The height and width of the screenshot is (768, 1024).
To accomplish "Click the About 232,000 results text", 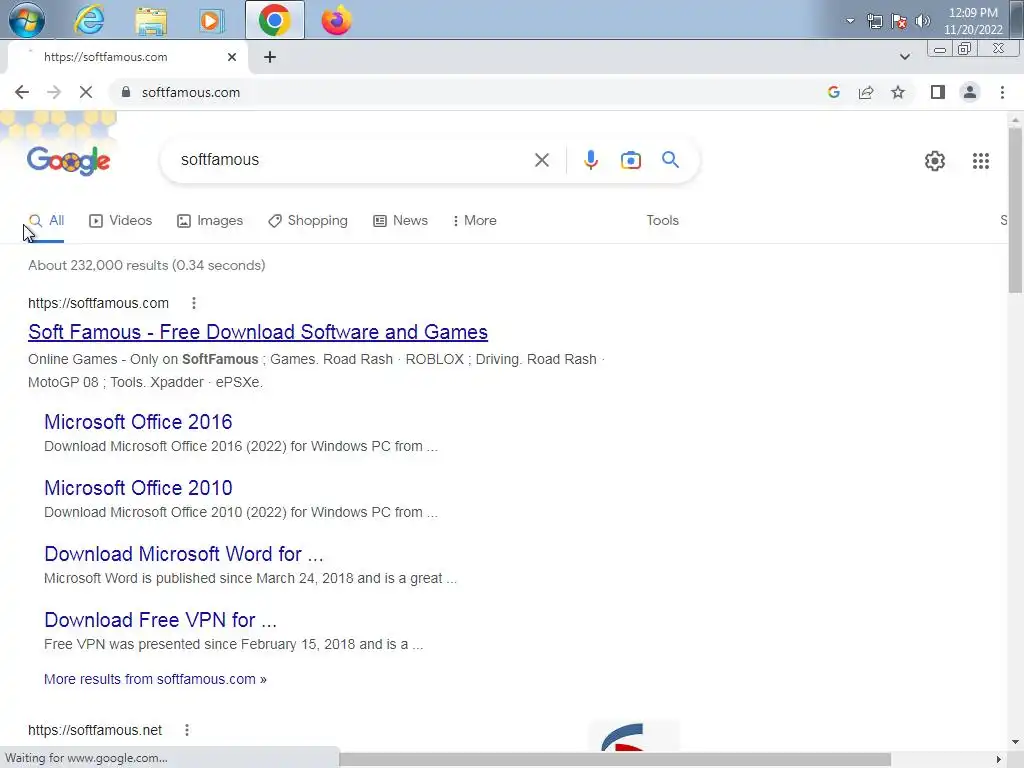I will [146, 265].
